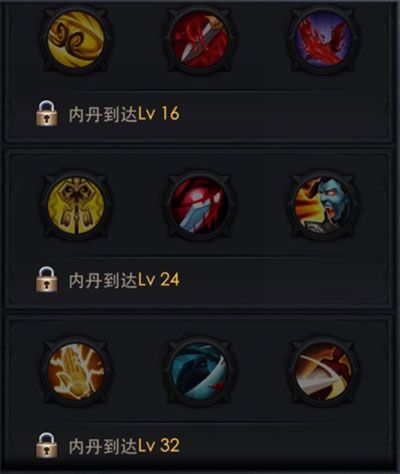Select the golden ornate armor skill icon

[x=76, y=205]
